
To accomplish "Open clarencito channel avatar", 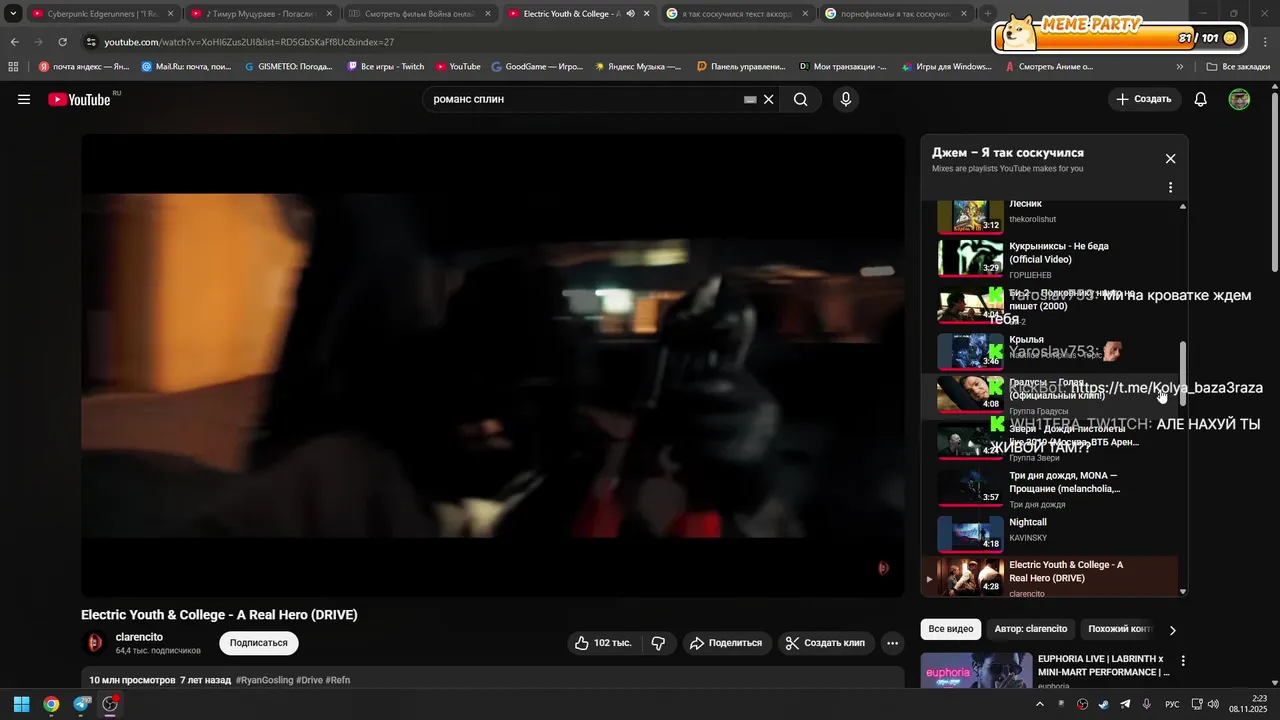I will (95, 643).
